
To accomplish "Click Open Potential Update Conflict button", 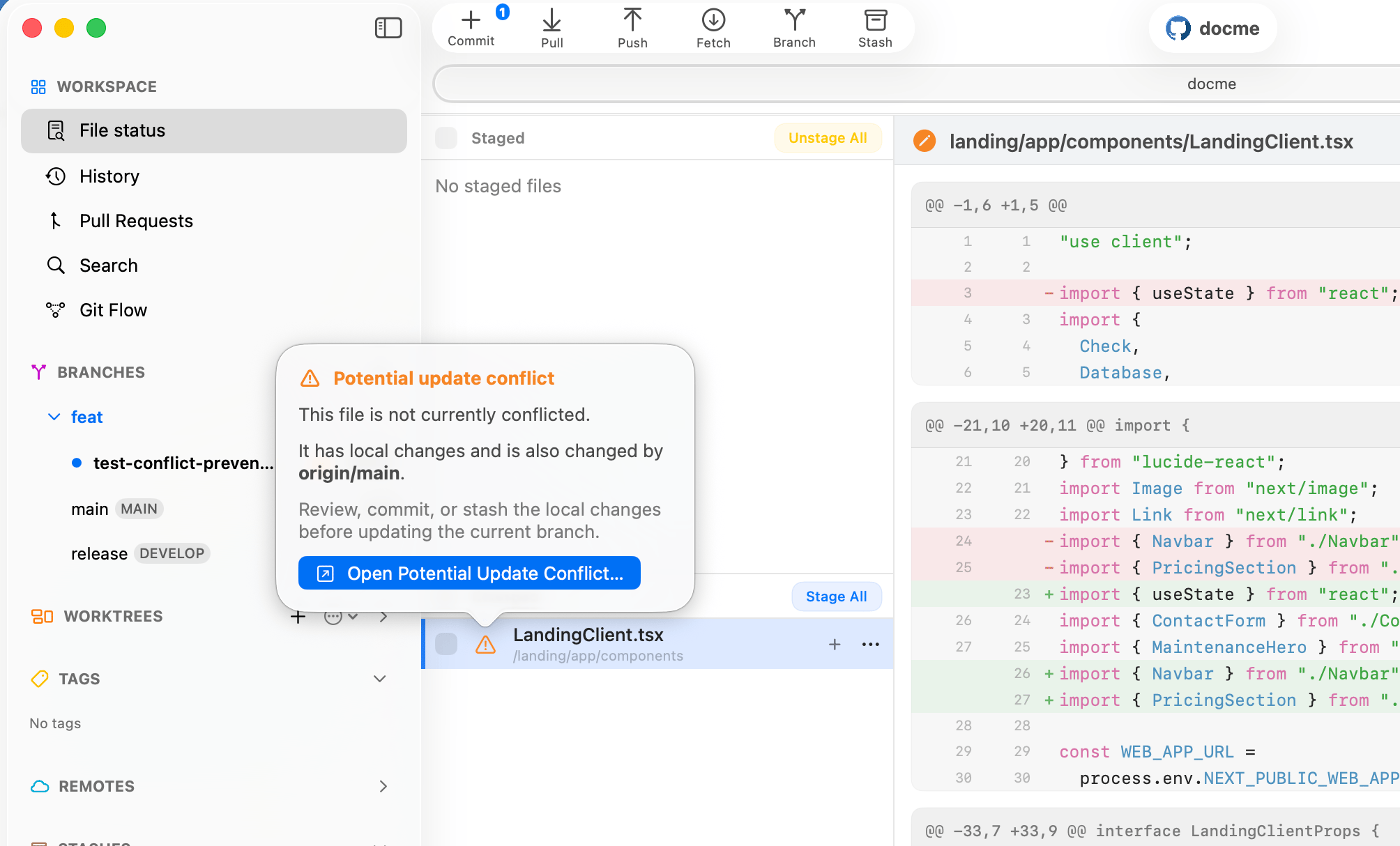I will pos(469,573).
